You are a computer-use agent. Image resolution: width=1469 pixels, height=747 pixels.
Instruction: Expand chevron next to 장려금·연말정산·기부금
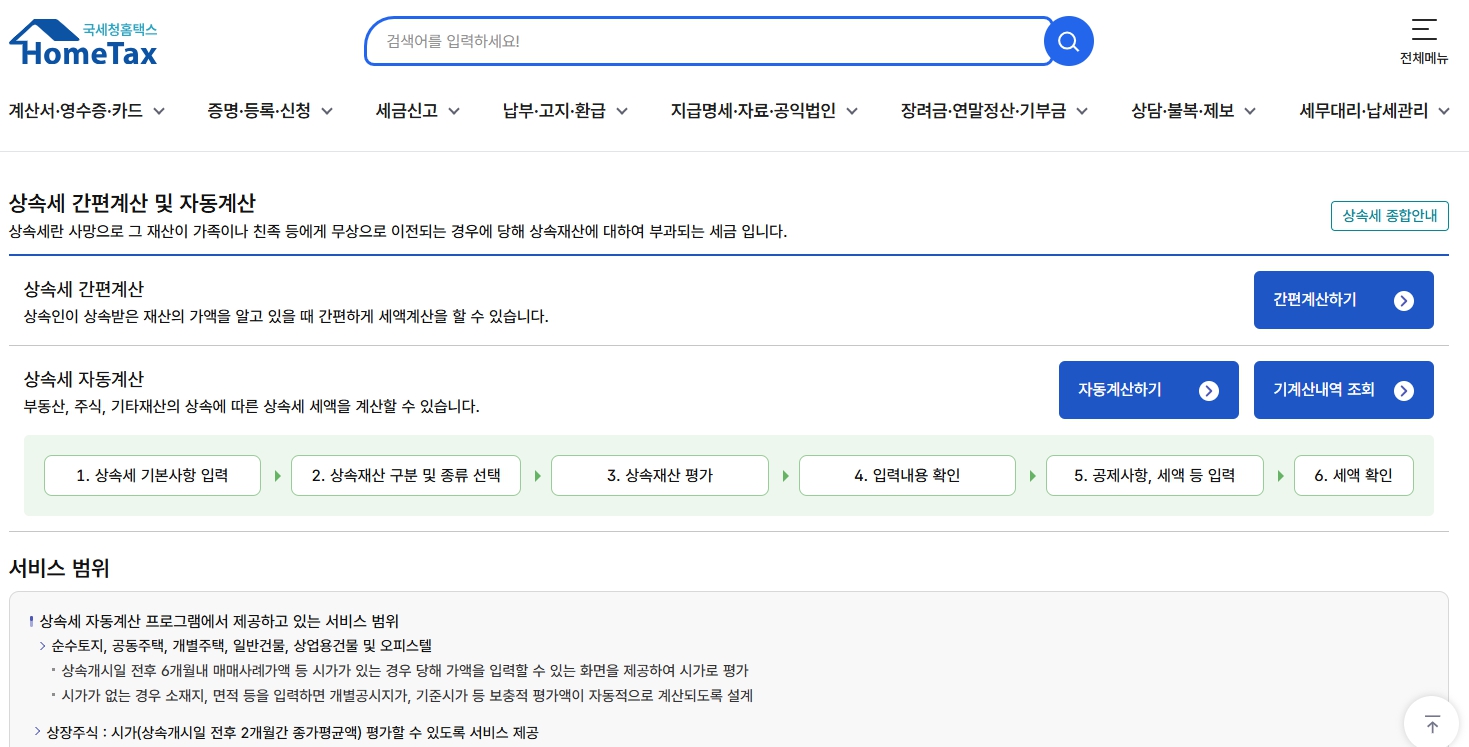coord(1082,111)
